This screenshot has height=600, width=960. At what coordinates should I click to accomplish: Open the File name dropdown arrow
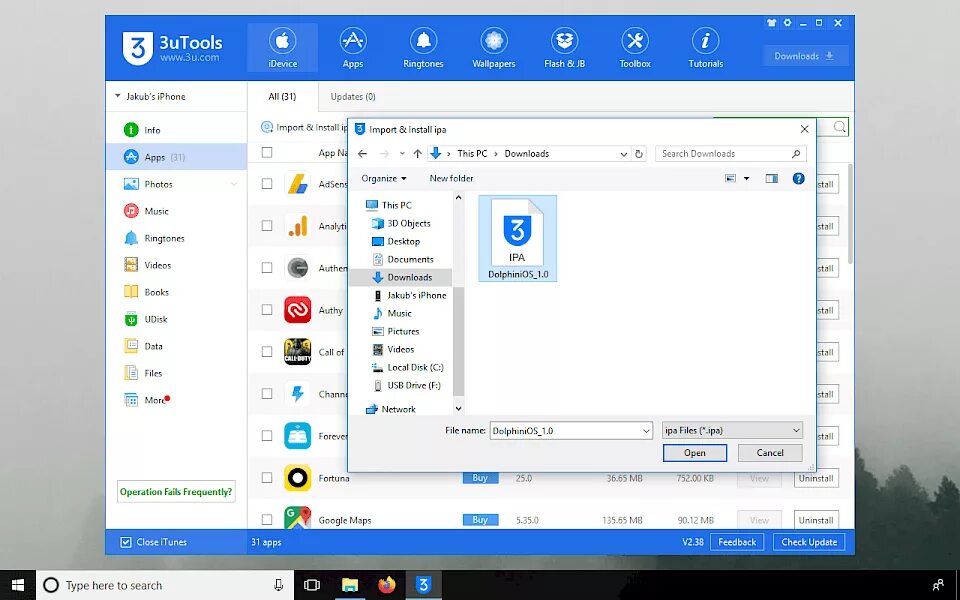[x=645, y=429]
